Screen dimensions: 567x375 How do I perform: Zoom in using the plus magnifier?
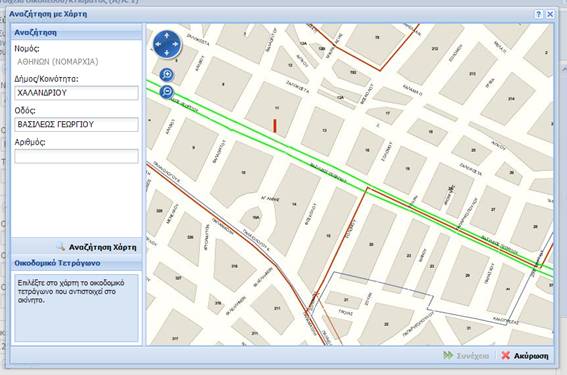pyautogui.click(x=167, y=75)
